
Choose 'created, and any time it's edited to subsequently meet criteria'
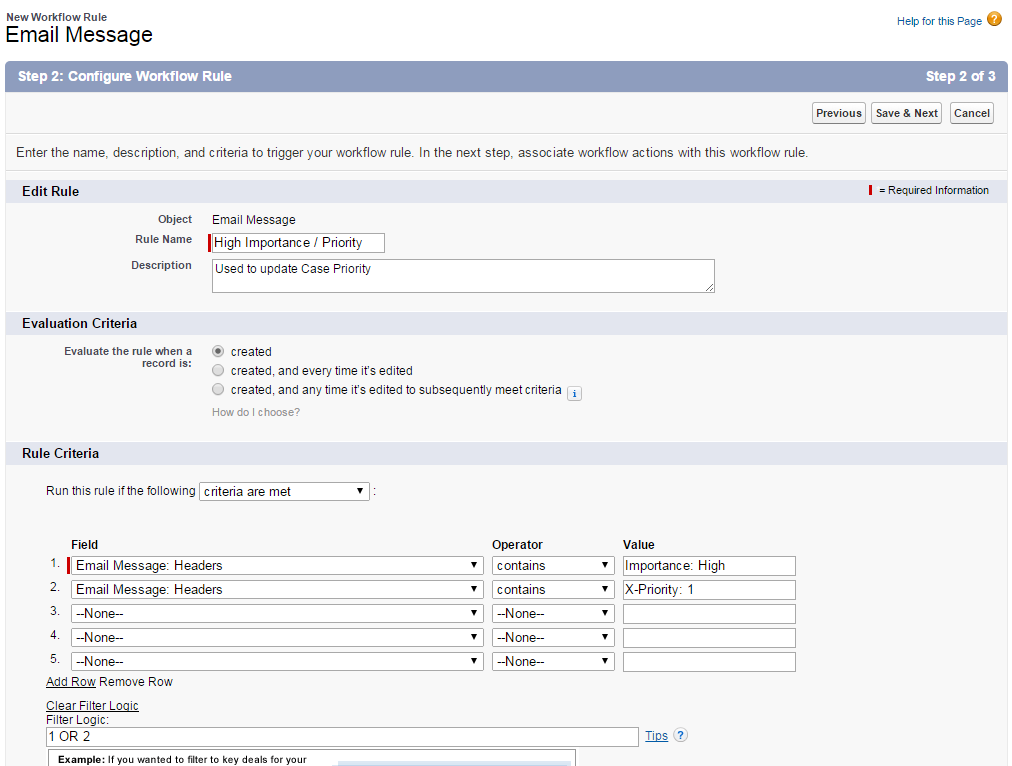pyautogui.click(x=218, y=389)
